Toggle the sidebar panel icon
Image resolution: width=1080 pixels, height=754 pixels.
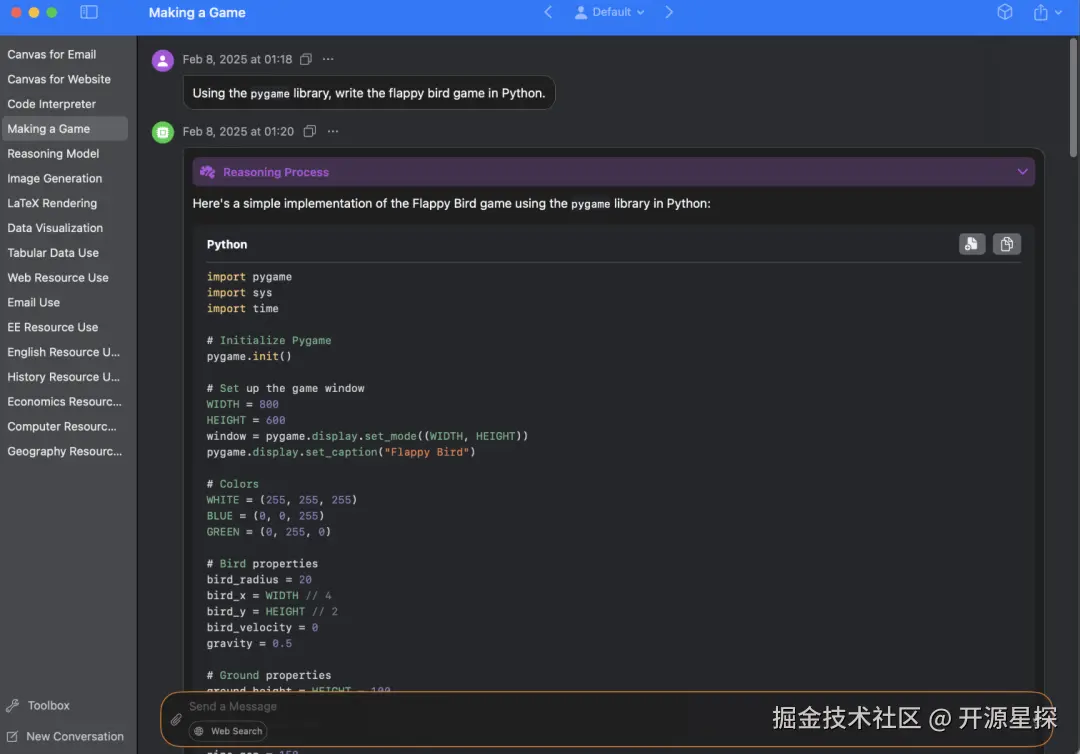(x=89, y=12)
